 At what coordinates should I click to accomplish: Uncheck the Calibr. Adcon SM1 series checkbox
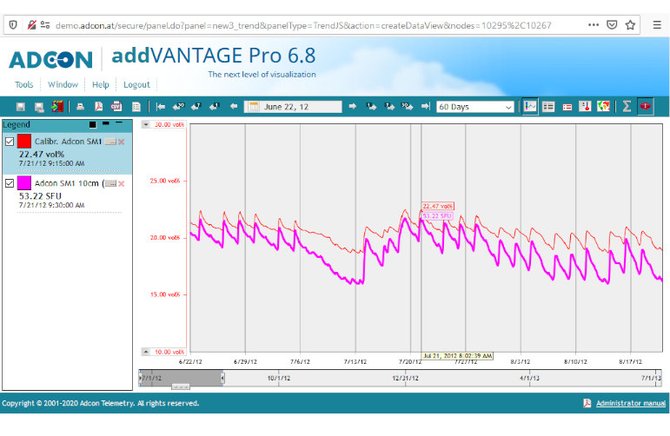coord(10,143)
